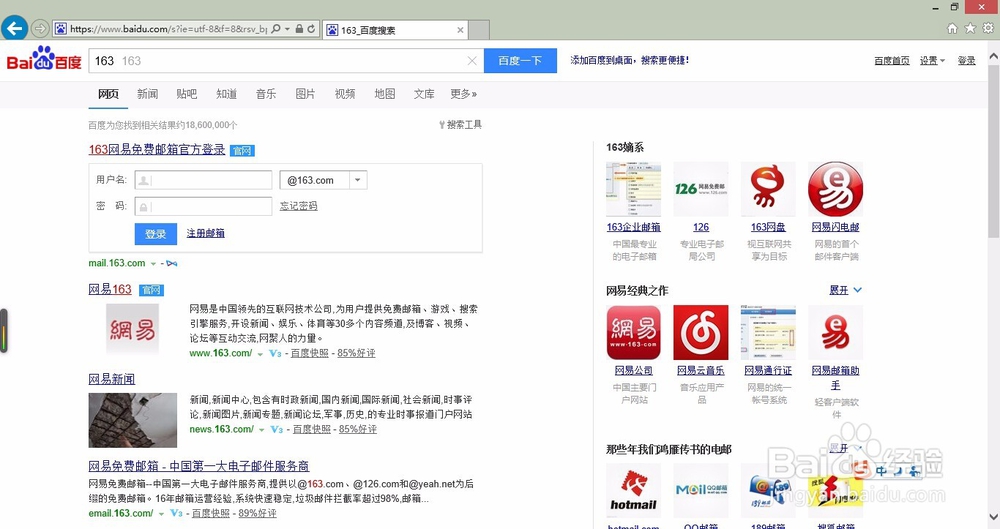The image size is (1000, 529).
Task: Open the 126 mailbox logo icon
Action: coord(701,189)
